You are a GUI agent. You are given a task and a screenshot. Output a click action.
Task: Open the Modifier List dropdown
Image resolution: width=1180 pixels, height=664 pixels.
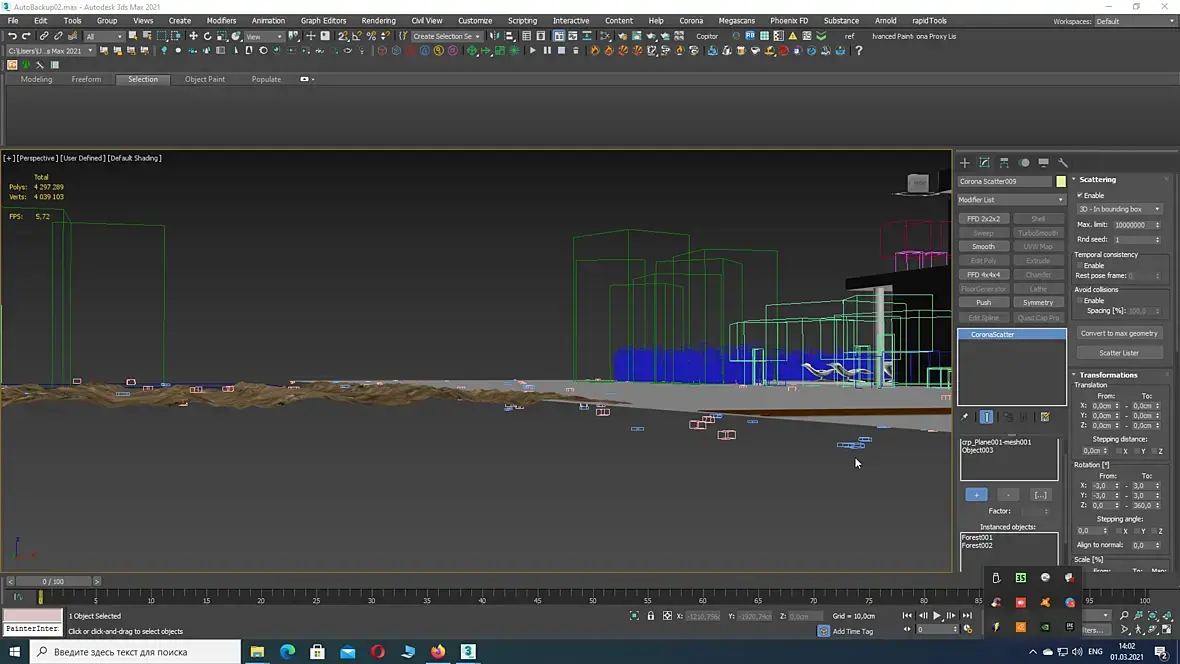(x=1011, y=200)
